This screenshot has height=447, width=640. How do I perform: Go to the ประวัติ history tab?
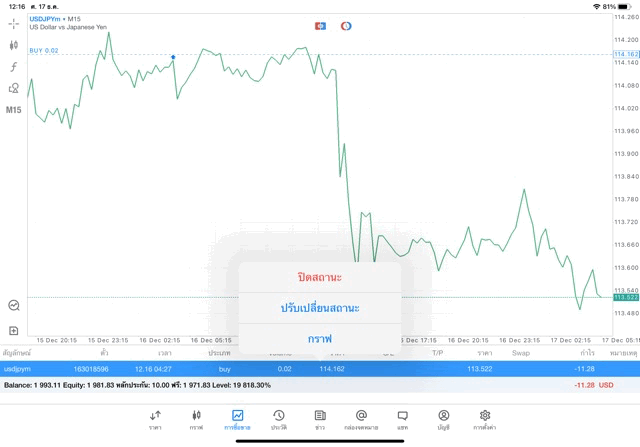pos(278,419)
